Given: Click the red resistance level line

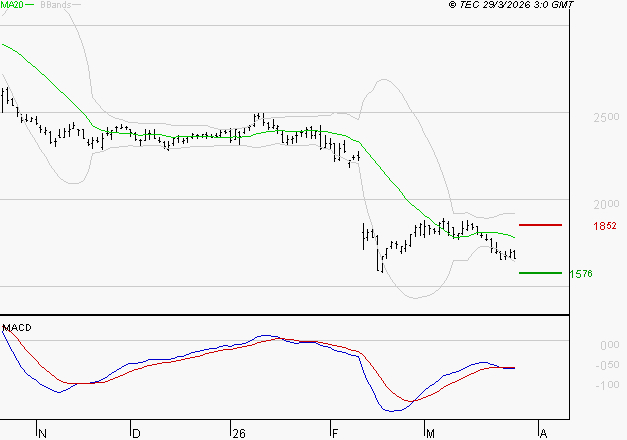Looking at the screenshot, I should click(x=541, y=225).
